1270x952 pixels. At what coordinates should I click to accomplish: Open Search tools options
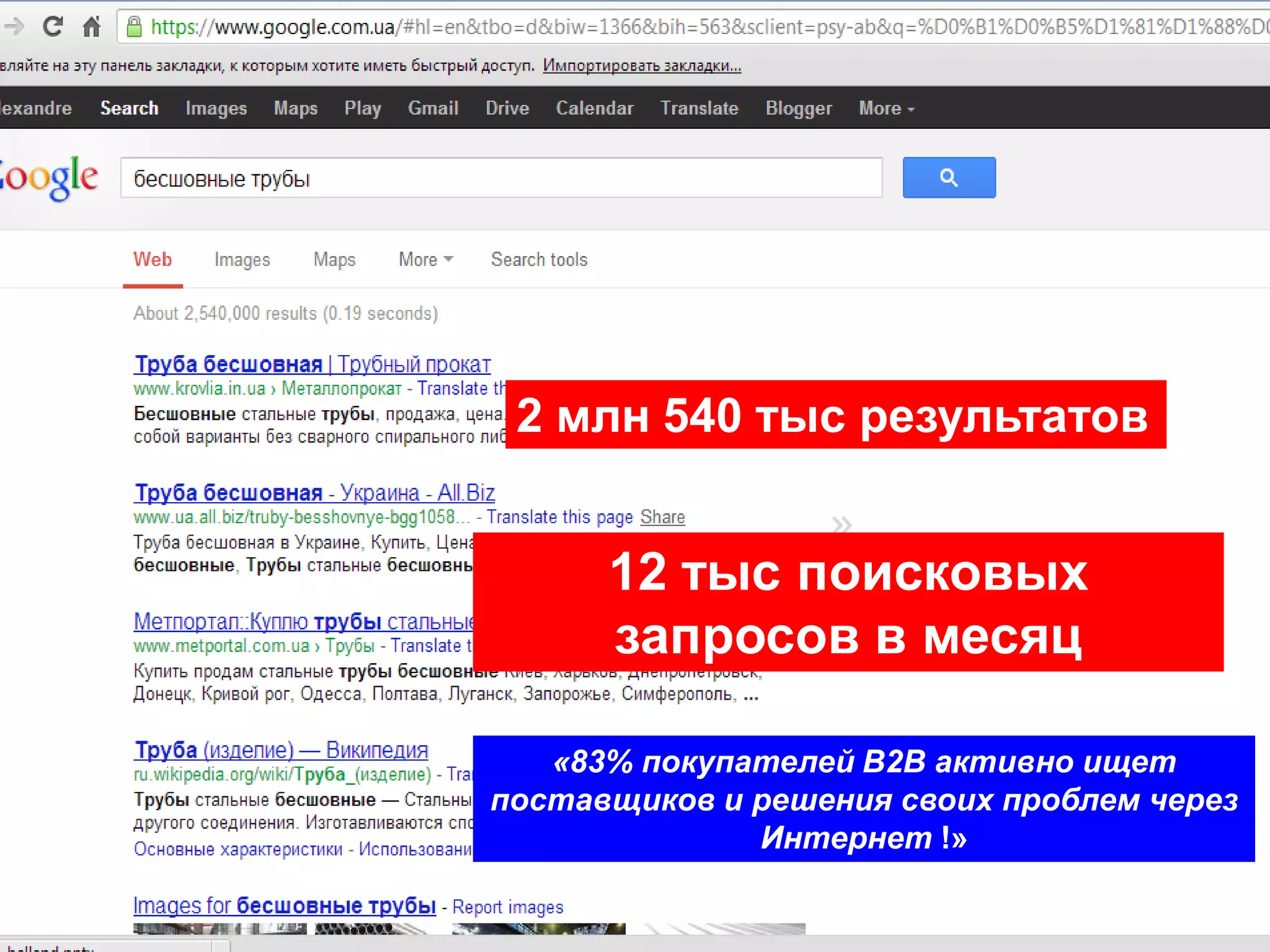pyautogui.click(x=539, y=259)
